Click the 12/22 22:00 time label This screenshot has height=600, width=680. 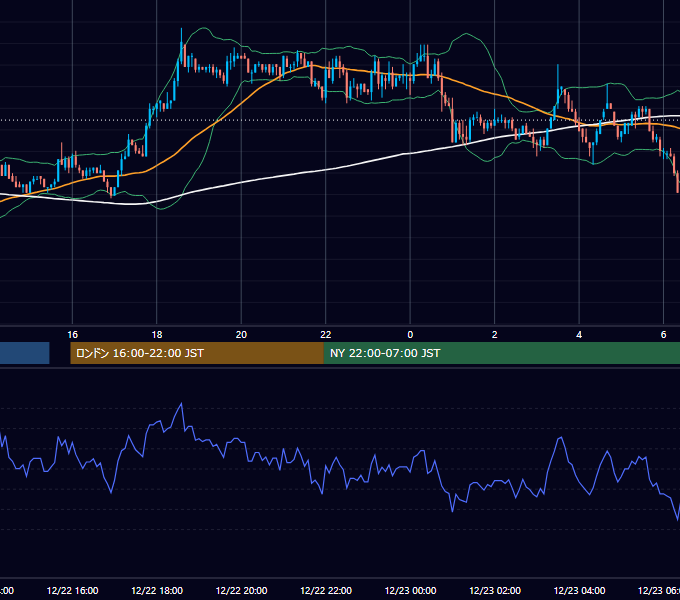pyautogui.click(x=326, y=590)
